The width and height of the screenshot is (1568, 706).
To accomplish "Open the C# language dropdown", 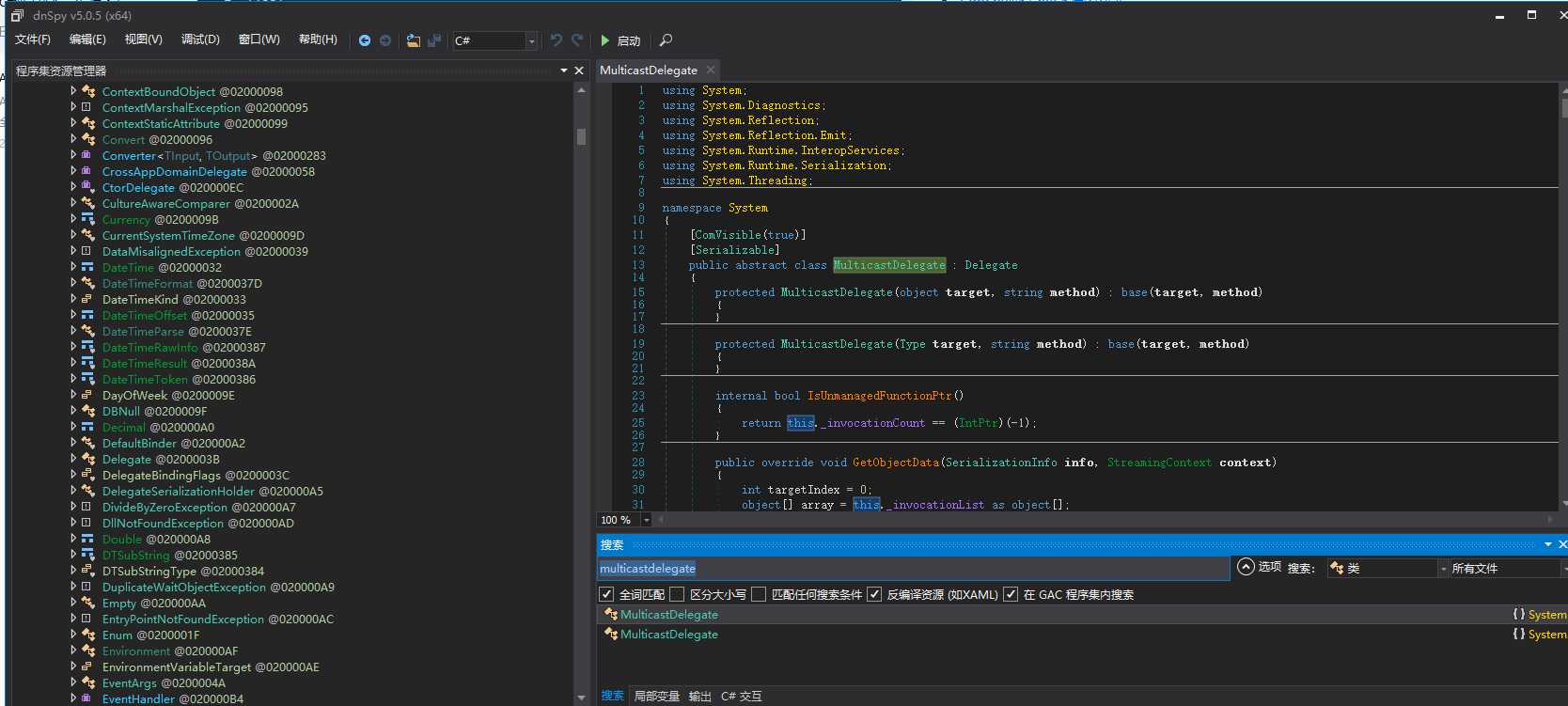I will click(531, 40).
